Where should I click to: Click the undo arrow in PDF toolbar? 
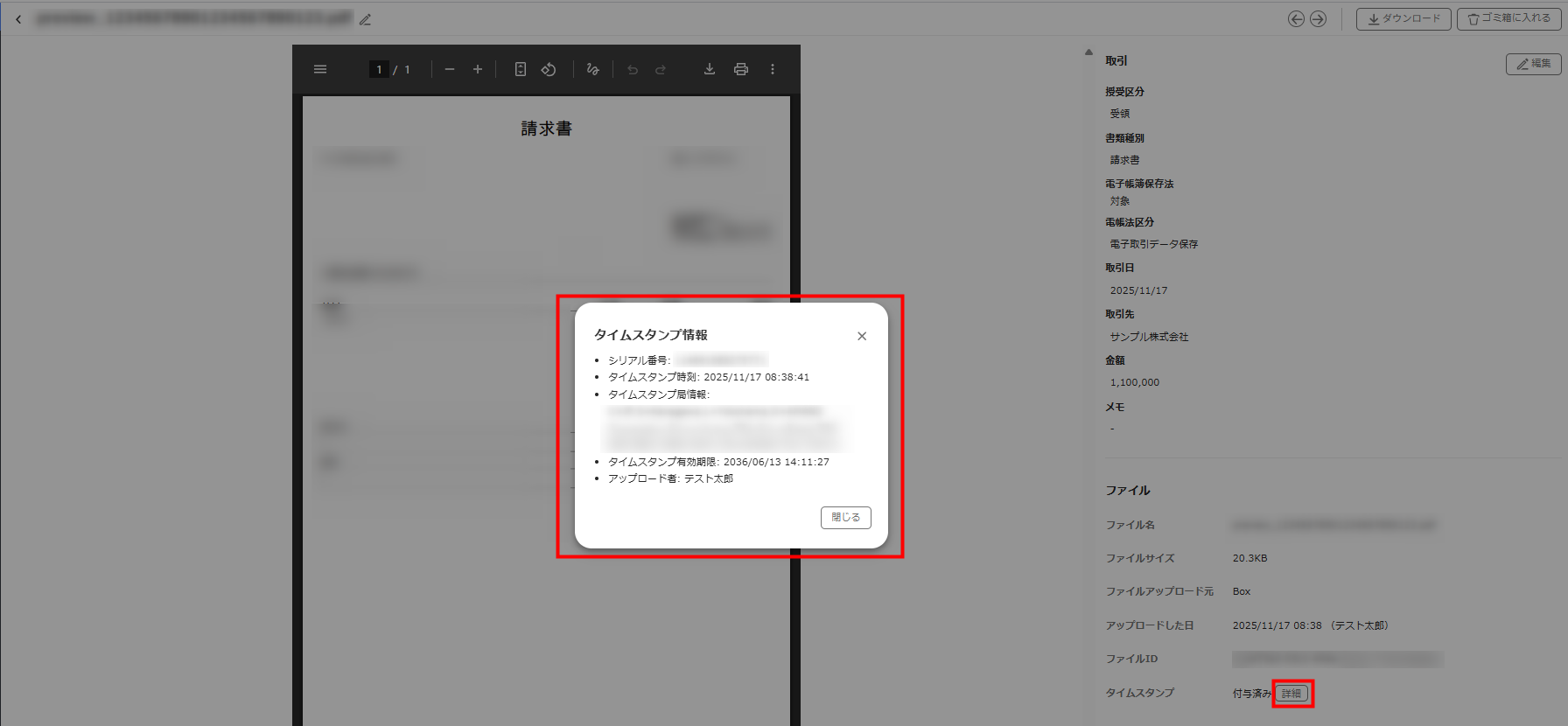point(633,69)
